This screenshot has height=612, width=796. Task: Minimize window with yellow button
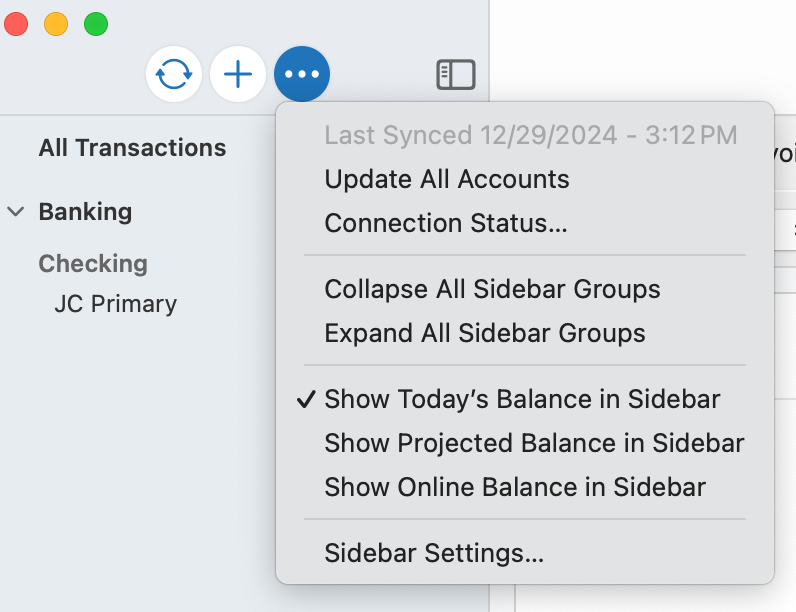click(x=56, y=24)
